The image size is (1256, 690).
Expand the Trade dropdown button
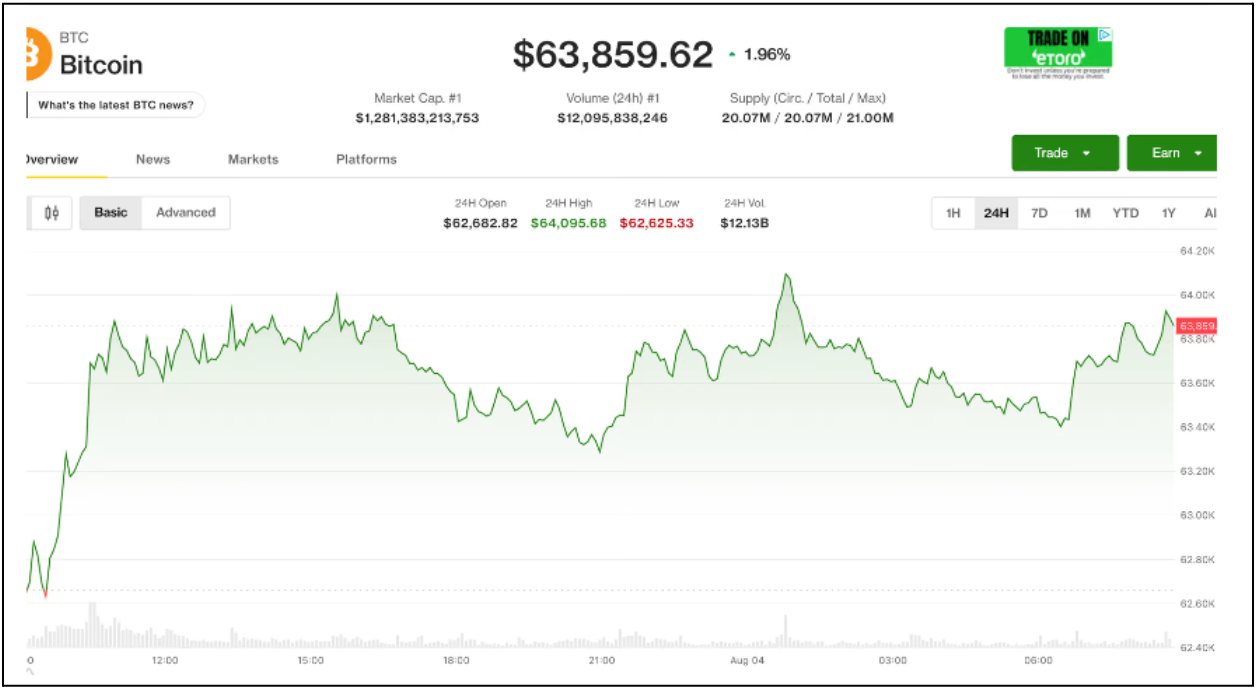point(1065,153)
